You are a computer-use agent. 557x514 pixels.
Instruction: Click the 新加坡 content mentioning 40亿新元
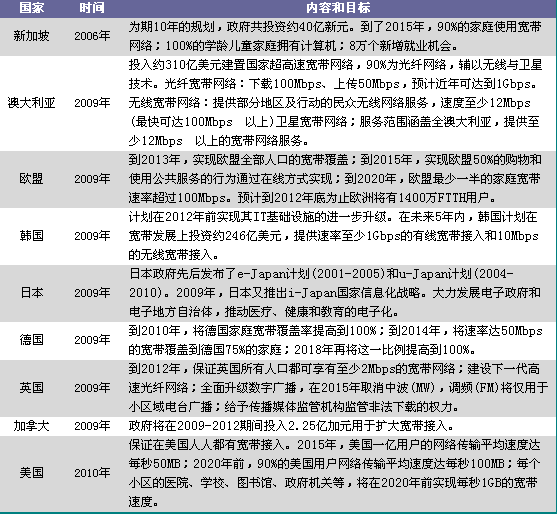point(335,36)
